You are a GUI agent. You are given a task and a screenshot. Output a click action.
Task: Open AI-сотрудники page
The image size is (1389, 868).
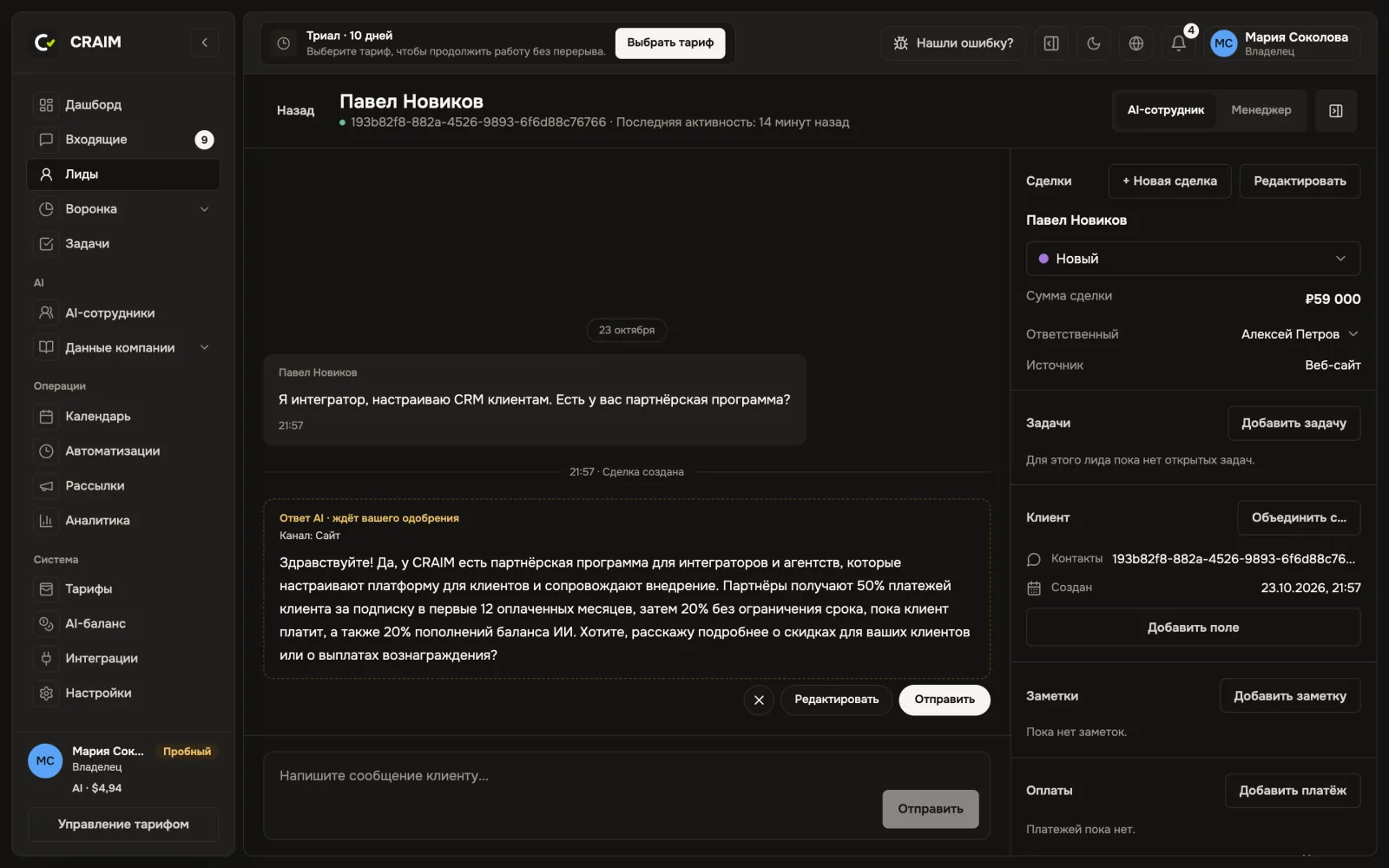click(x=123, y=313)
